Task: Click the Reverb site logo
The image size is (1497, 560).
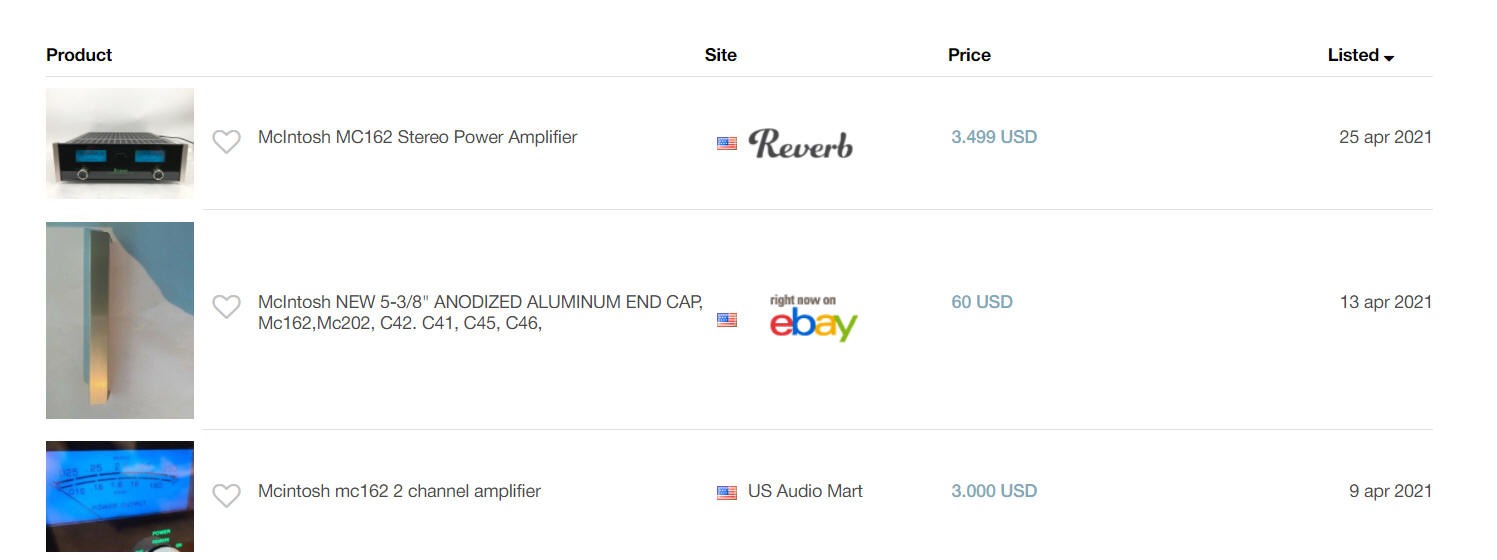Action: (800, 144)
